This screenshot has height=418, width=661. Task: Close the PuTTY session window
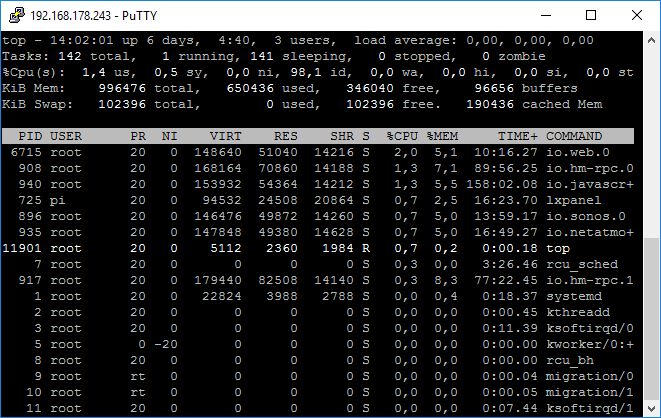tap(637, 15)
